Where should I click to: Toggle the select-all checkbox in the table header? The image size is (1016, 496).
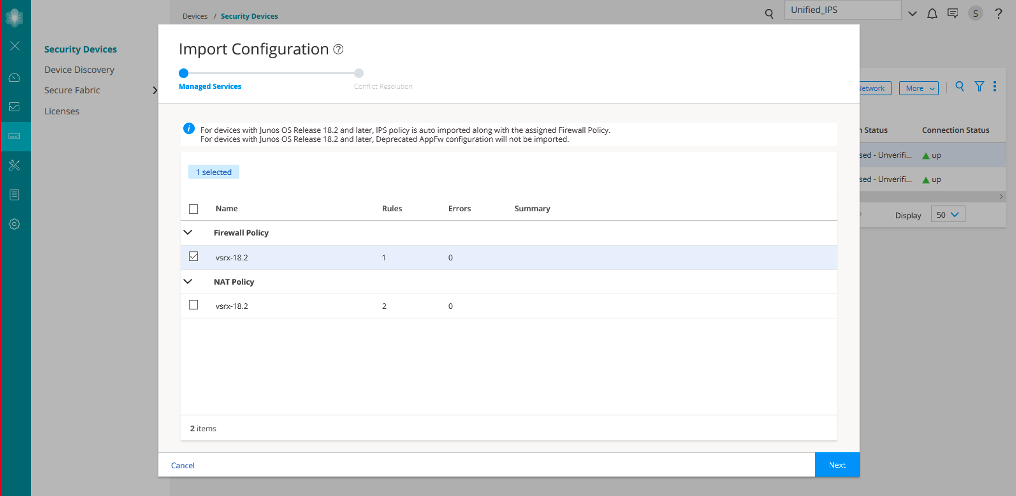(193, 209)
